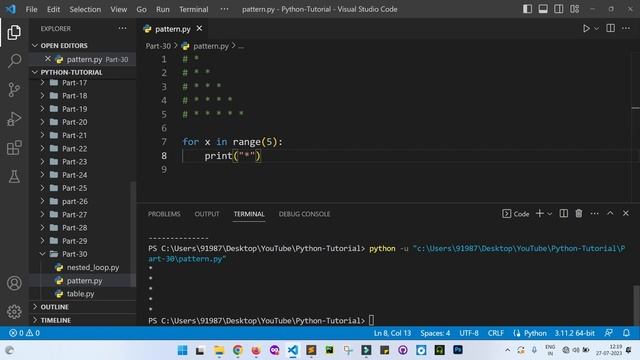The height and width of the screenshot is (360, 640).
Task: Change indentation via Spaces: 4
Action: 435,333
